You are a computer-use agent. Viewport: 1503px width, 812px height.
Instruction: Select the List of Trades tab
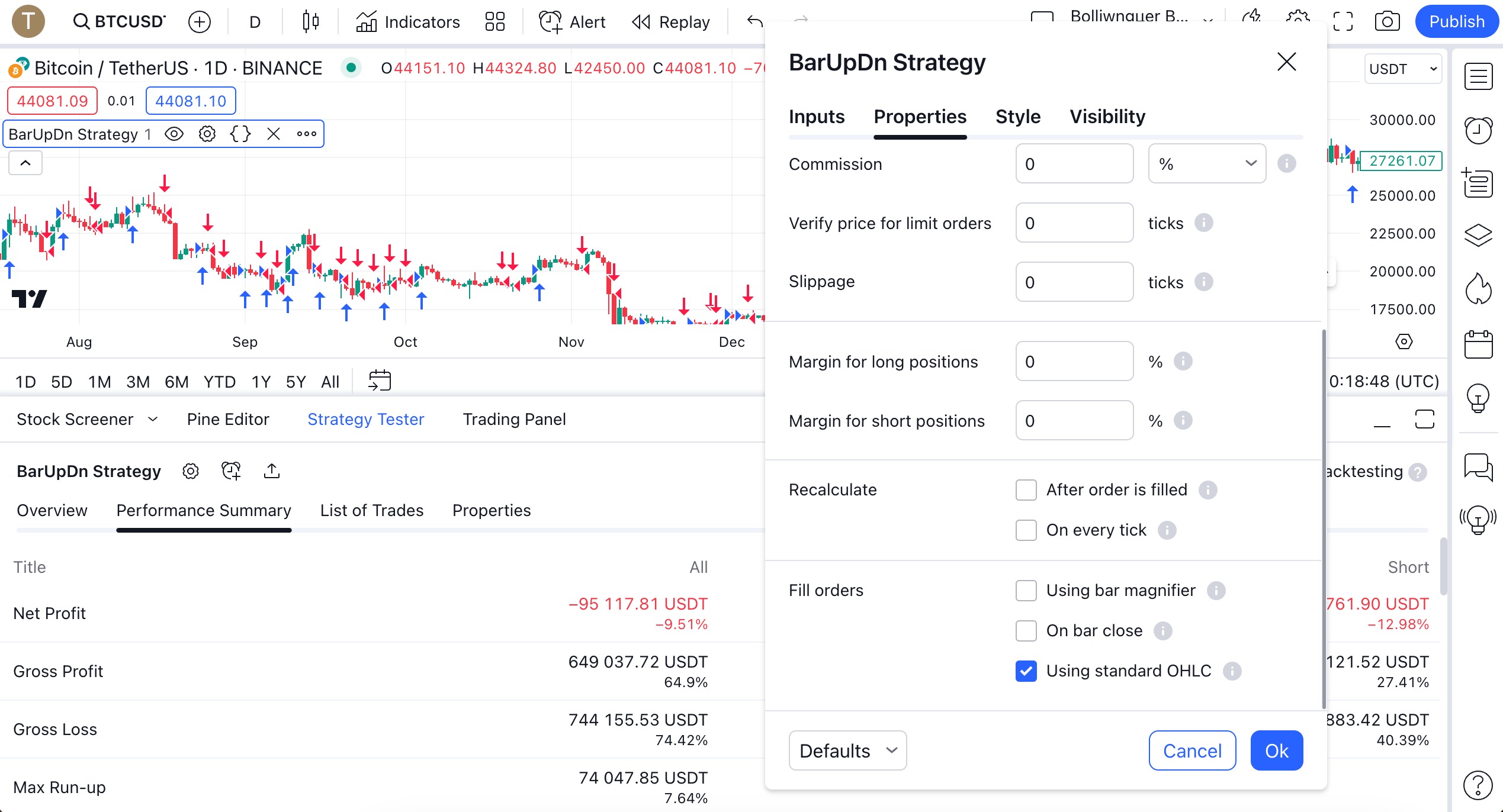pyautogui.click(x=372, y=510)
